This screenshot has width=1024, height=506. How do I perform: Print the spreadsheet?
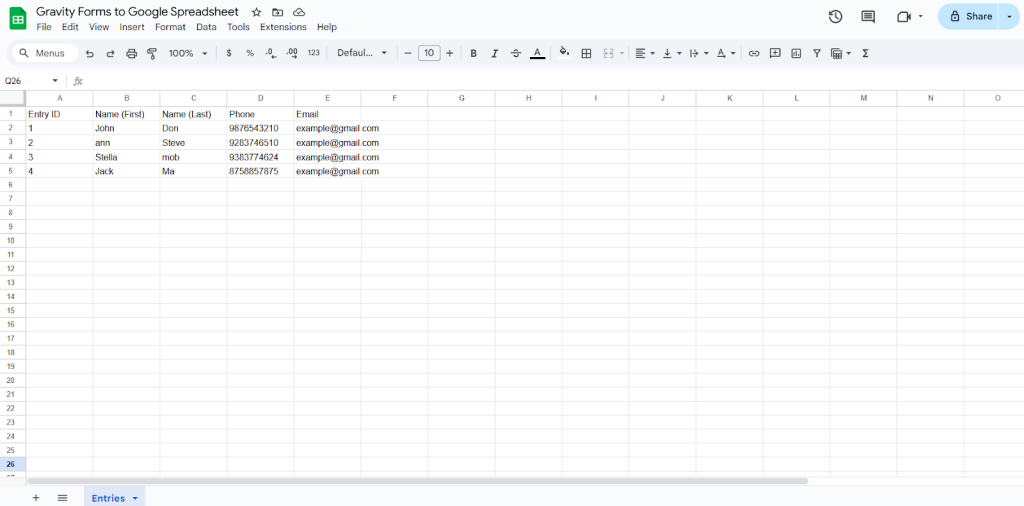tap(131, 54)
